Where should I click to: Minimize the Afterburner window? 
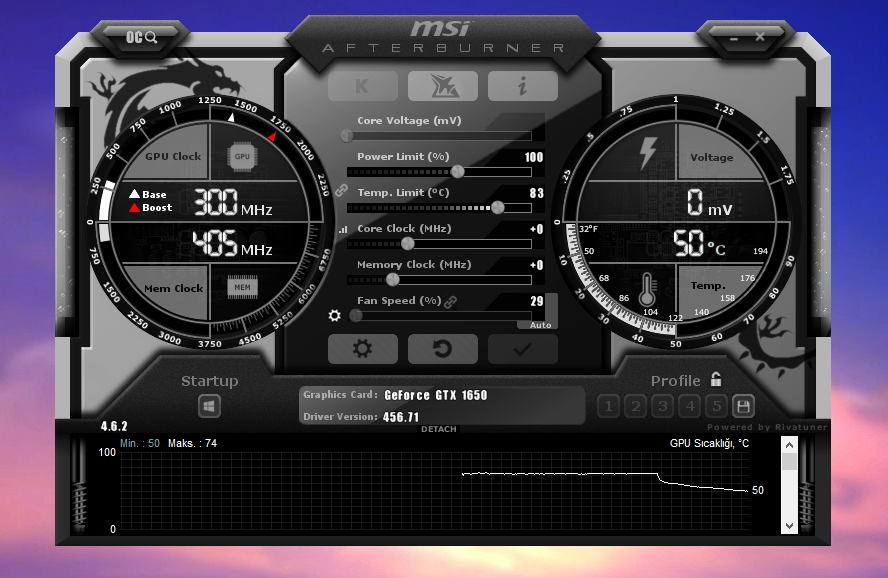[734, 38]
